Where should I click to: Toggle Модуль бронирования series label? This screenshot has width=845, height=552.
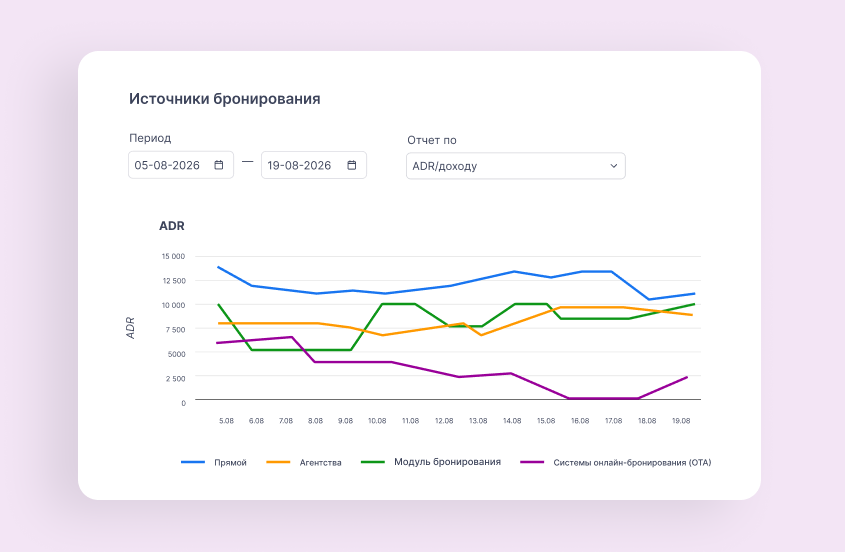point(447,462)
